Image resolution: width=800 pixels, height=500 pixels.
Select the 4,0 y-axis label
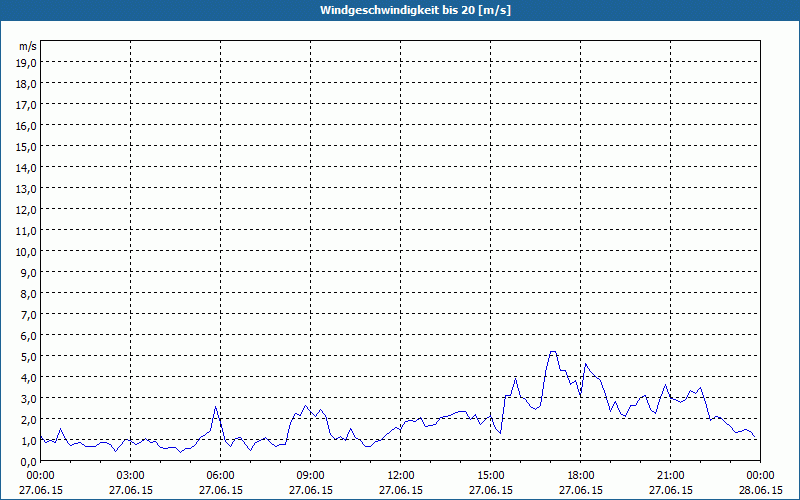pyautogui.click(x=30, y=378)
